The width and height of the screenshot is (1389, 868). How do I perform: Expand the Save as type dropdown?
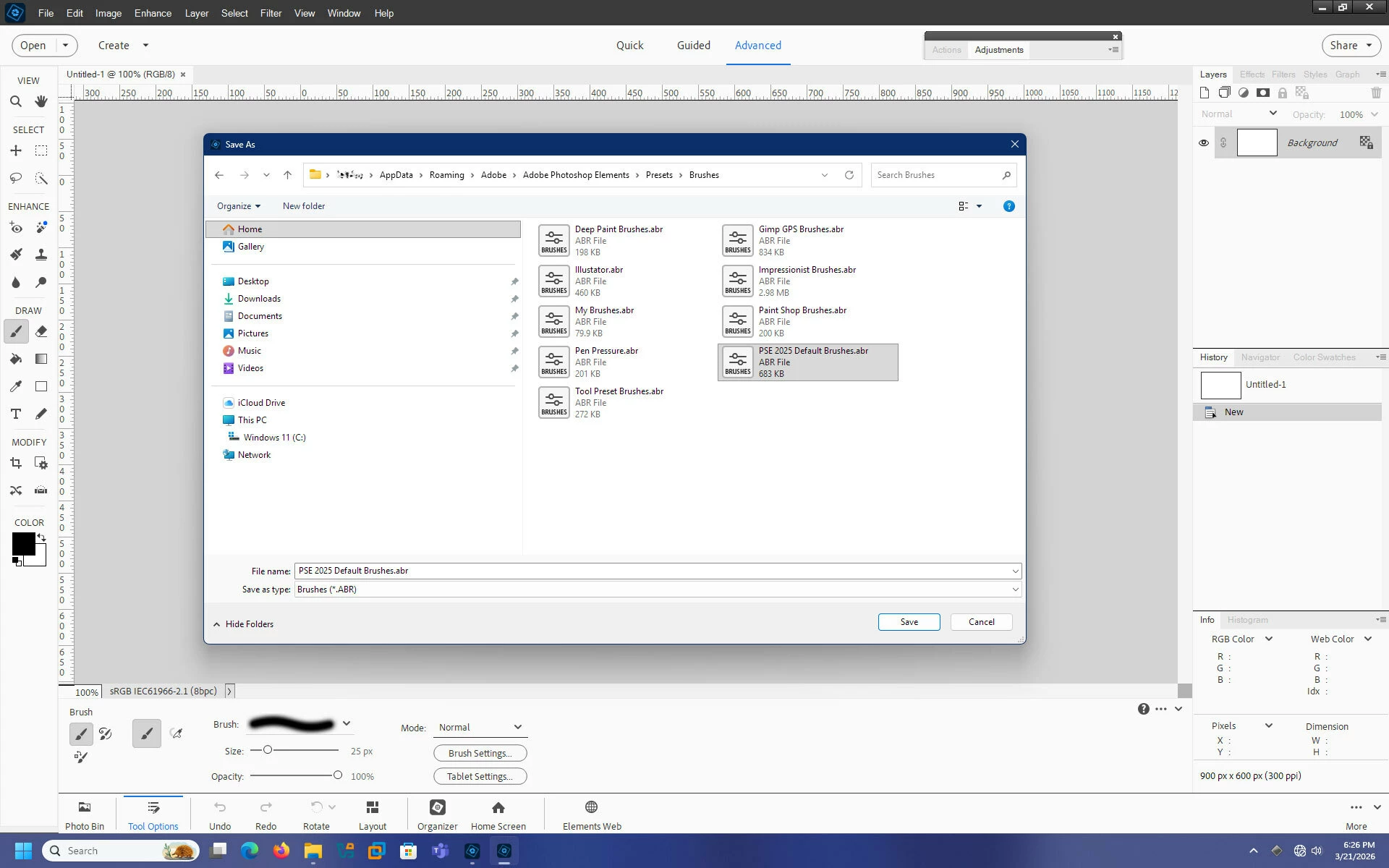tap(1015, 590)
